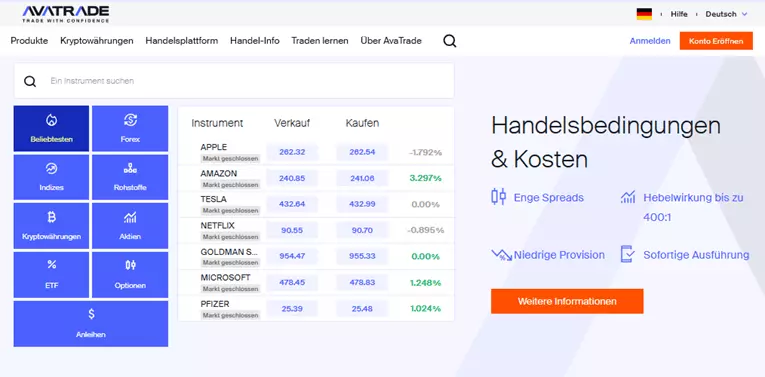The image size is (765, 377).
Task: Click the Weitere Informationen button
Action: 567,301
